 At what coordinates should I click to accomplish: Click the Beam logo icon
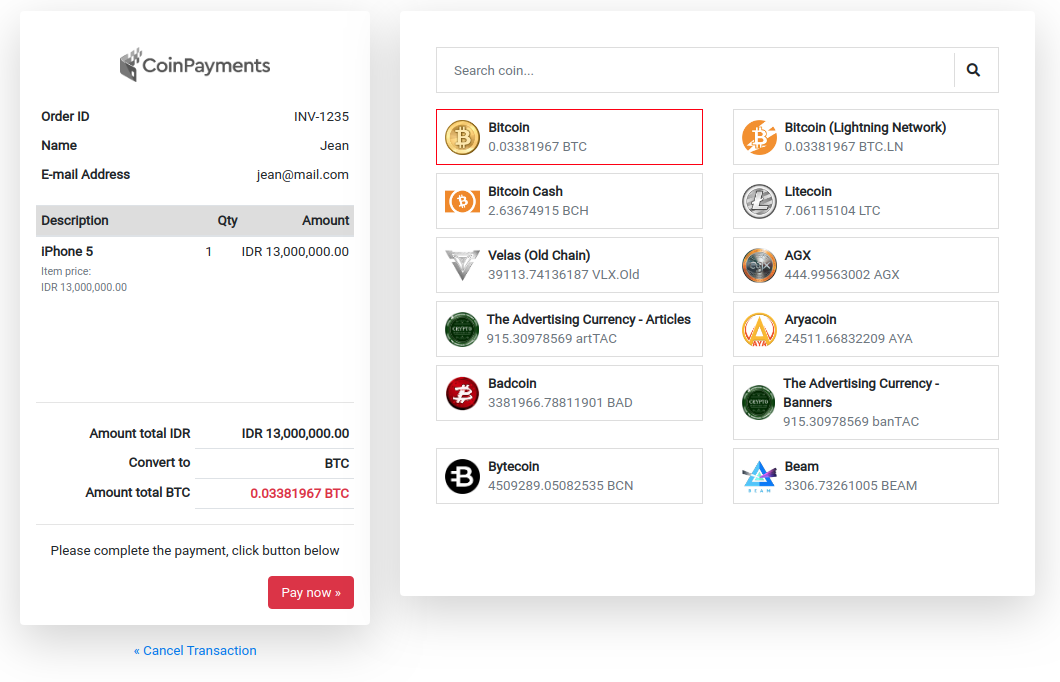point(759,476)
